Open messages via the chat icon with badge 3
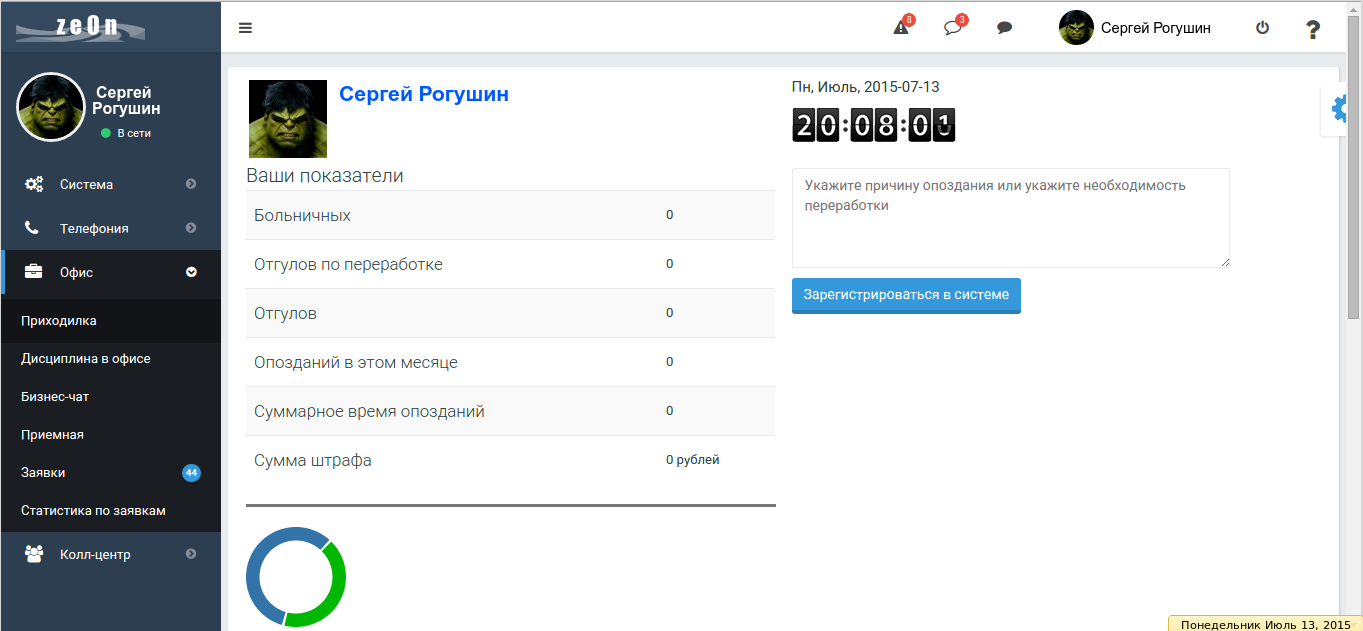Image resolution: width=1363 pixels, height=631 pixels. tap(951, 27)
